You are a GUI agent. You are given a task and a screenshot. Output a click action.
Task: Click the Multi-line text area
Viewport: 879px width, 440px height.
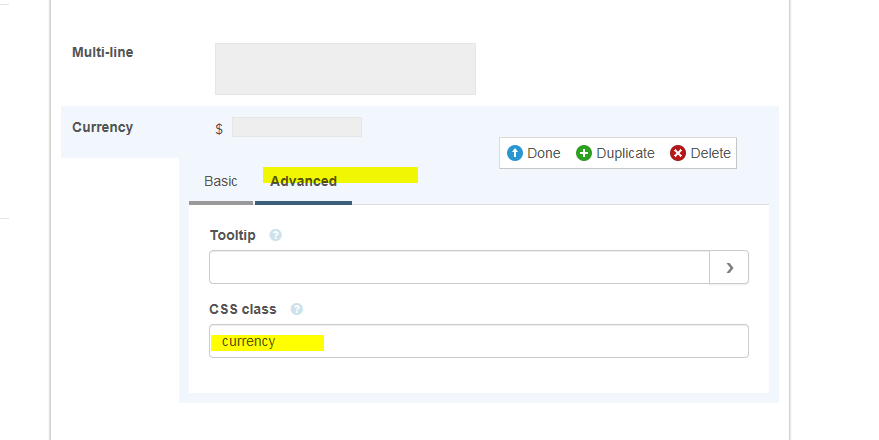tap(345, 69)
